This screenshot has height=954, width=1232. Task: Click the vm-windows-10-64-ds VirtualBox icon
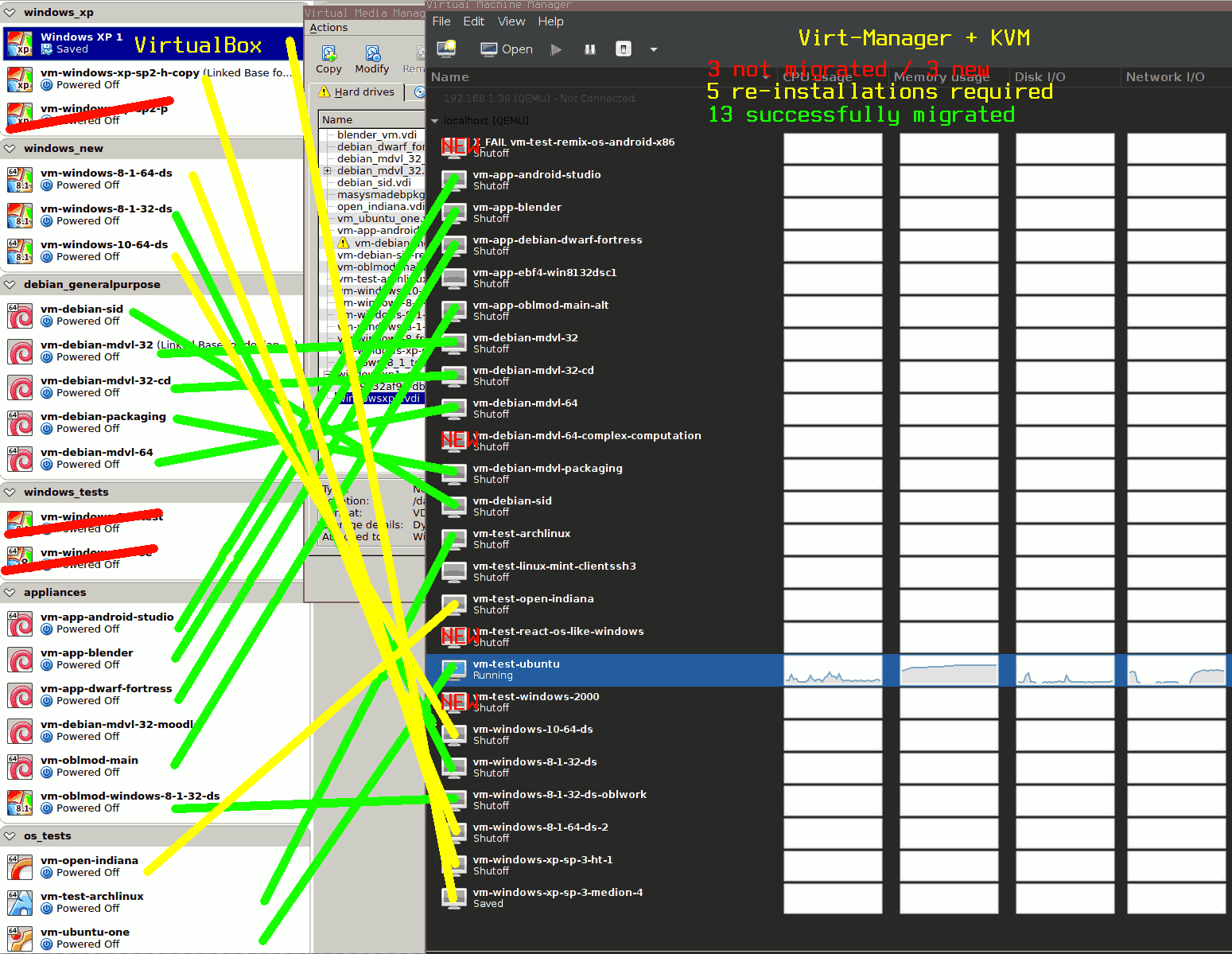[20, 251]
